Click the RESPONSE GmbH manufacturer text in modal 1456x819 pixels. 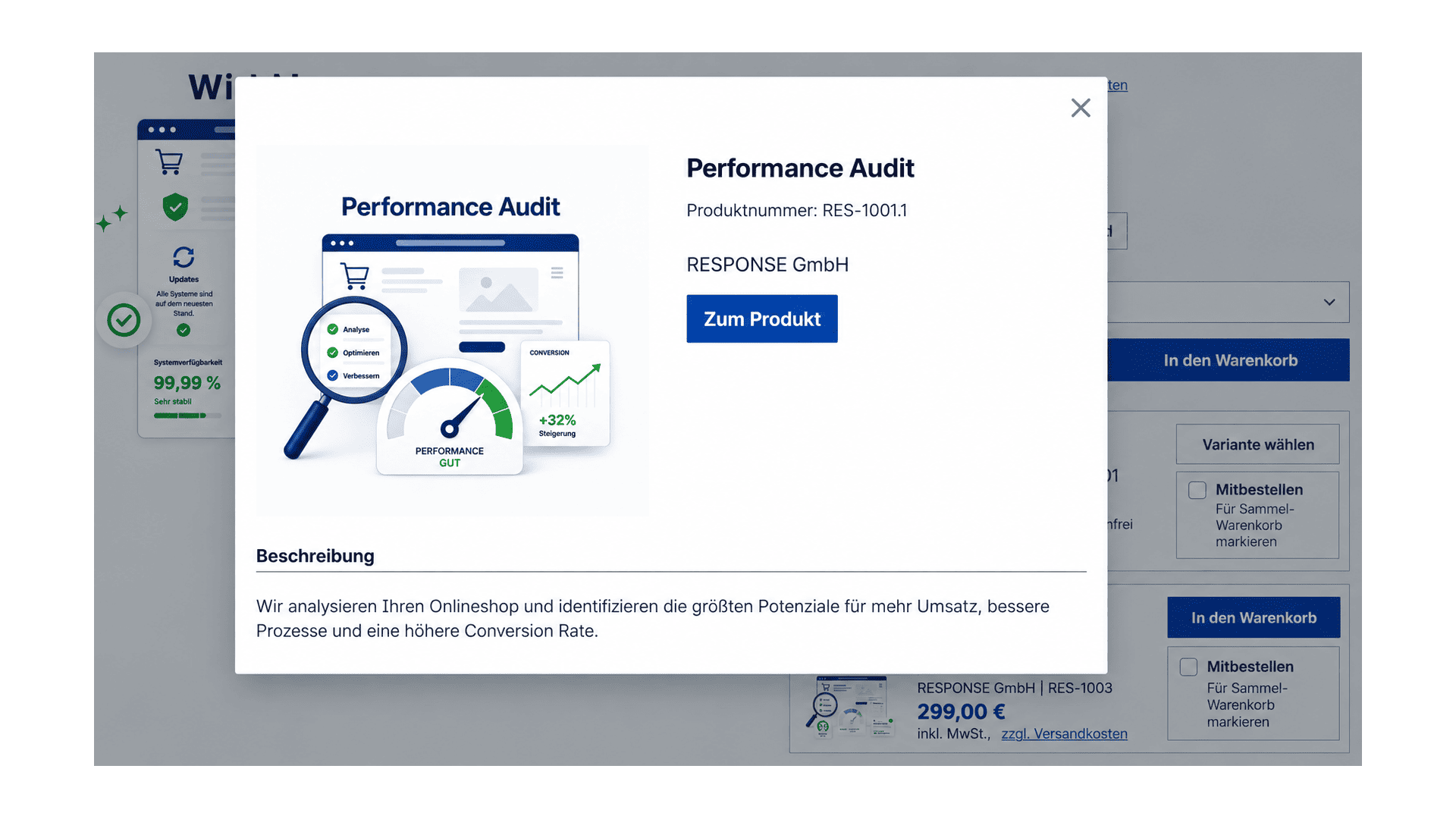tap(767, 265)
